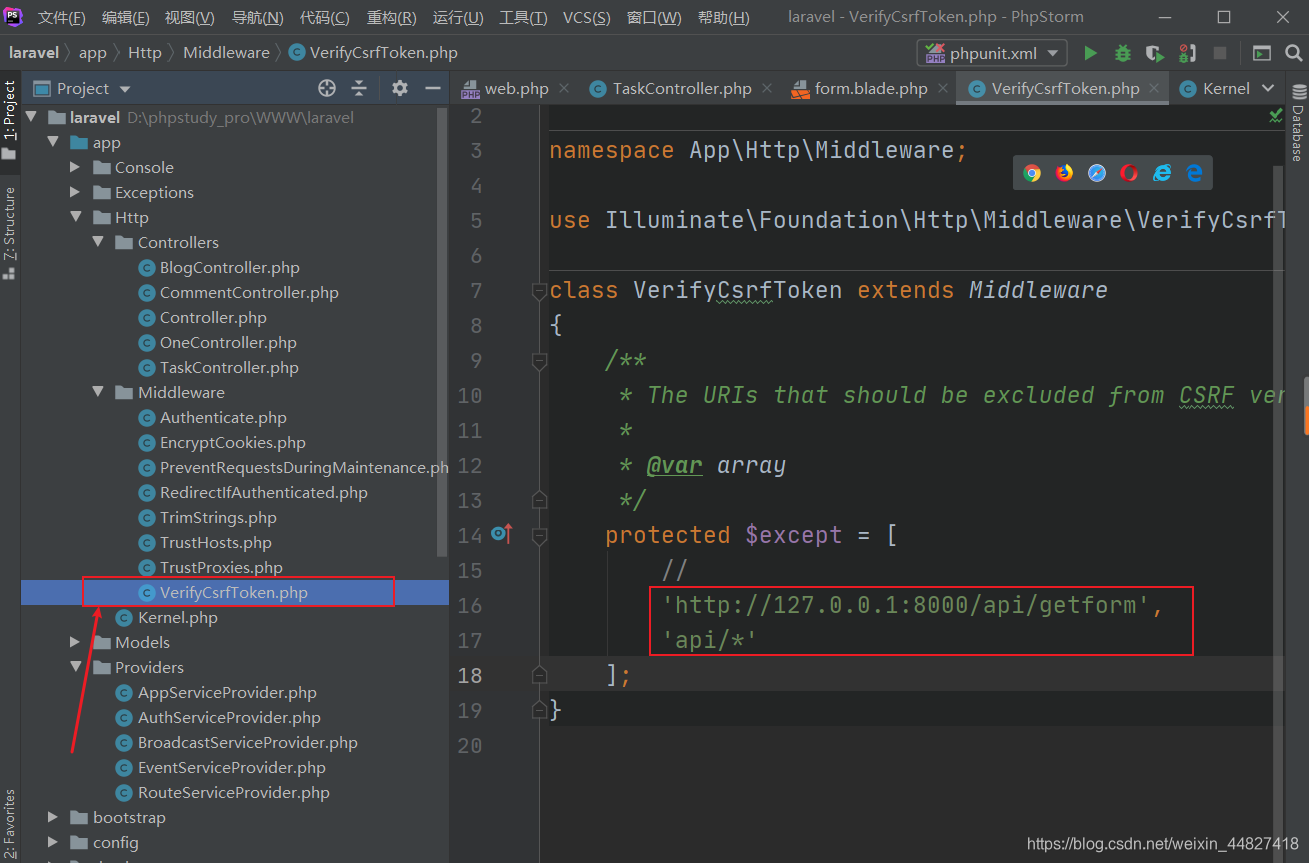Fold the doc comment on line 9

tap(540, 361)
